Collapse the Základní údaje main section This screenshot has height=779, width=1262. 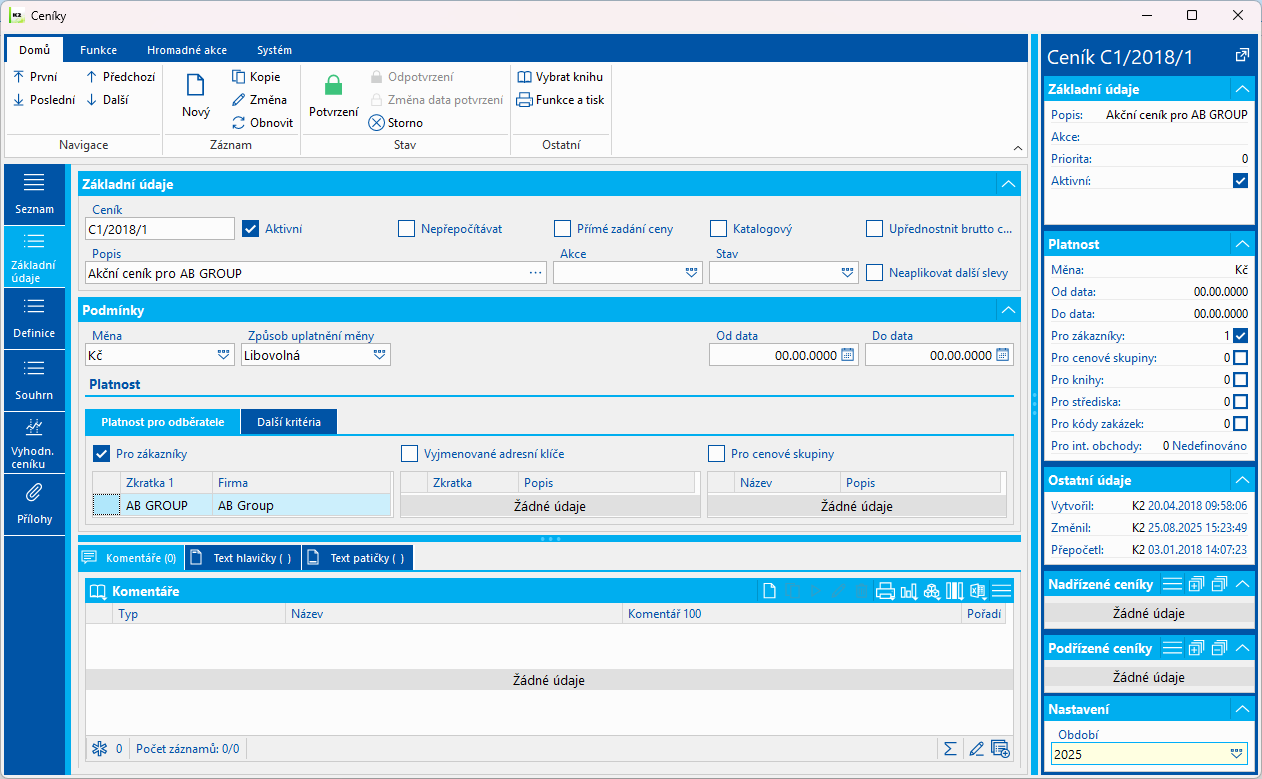click(x=1009, y=184)
